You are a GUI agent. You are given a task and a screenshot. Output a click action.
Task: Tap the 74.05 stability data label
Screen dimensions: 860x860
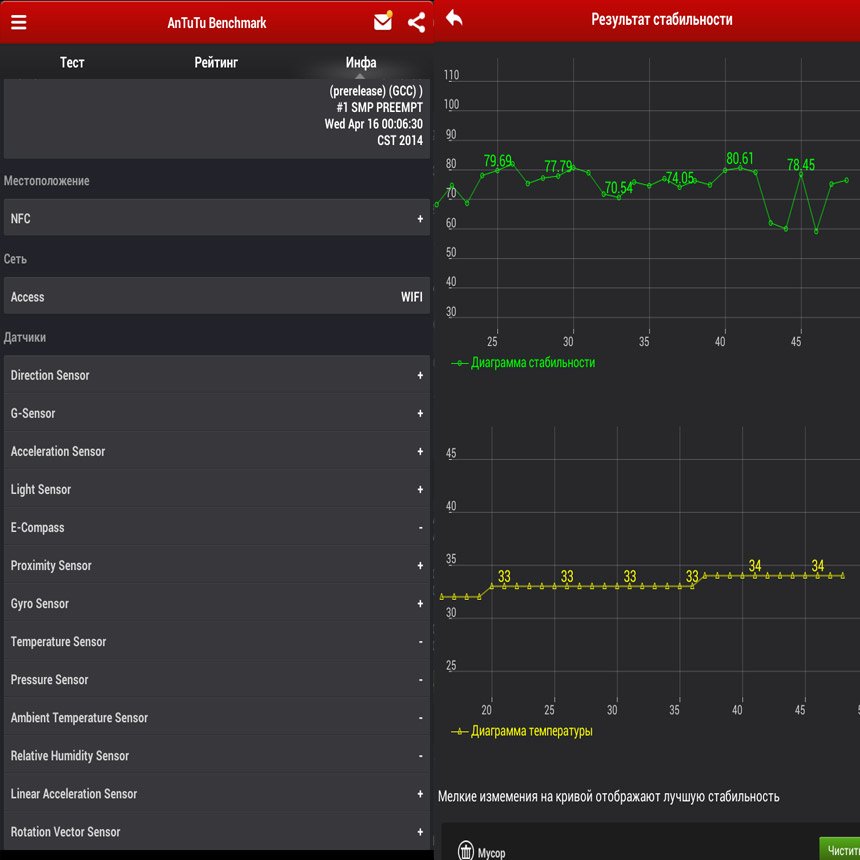coord(680,178)
